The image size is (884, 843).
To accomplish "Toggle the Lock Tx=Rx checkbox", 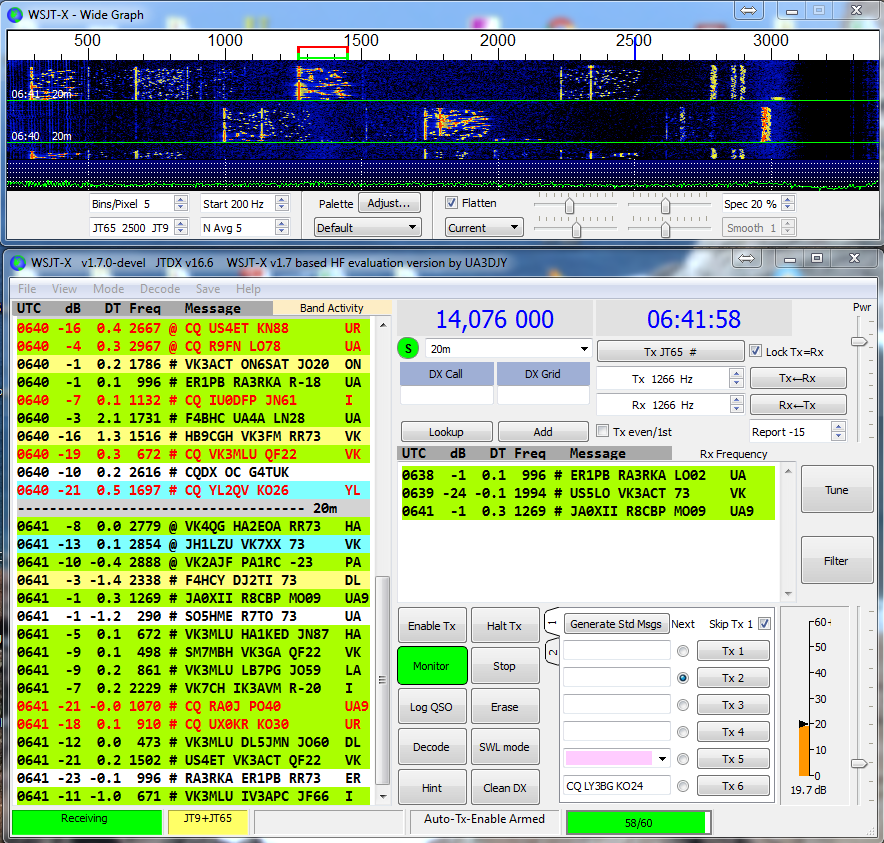I will click(755, 351).
